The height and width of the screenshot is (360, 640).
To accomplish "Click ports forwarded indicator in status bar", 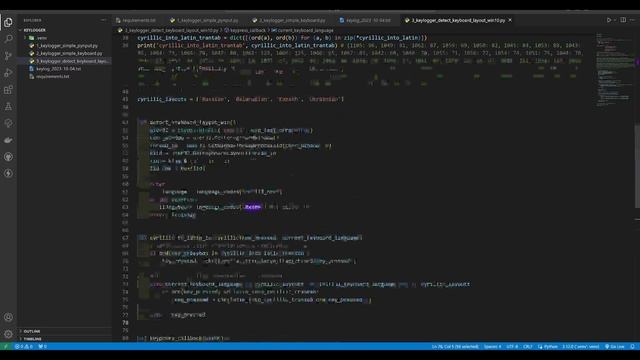I will (42, 347).
